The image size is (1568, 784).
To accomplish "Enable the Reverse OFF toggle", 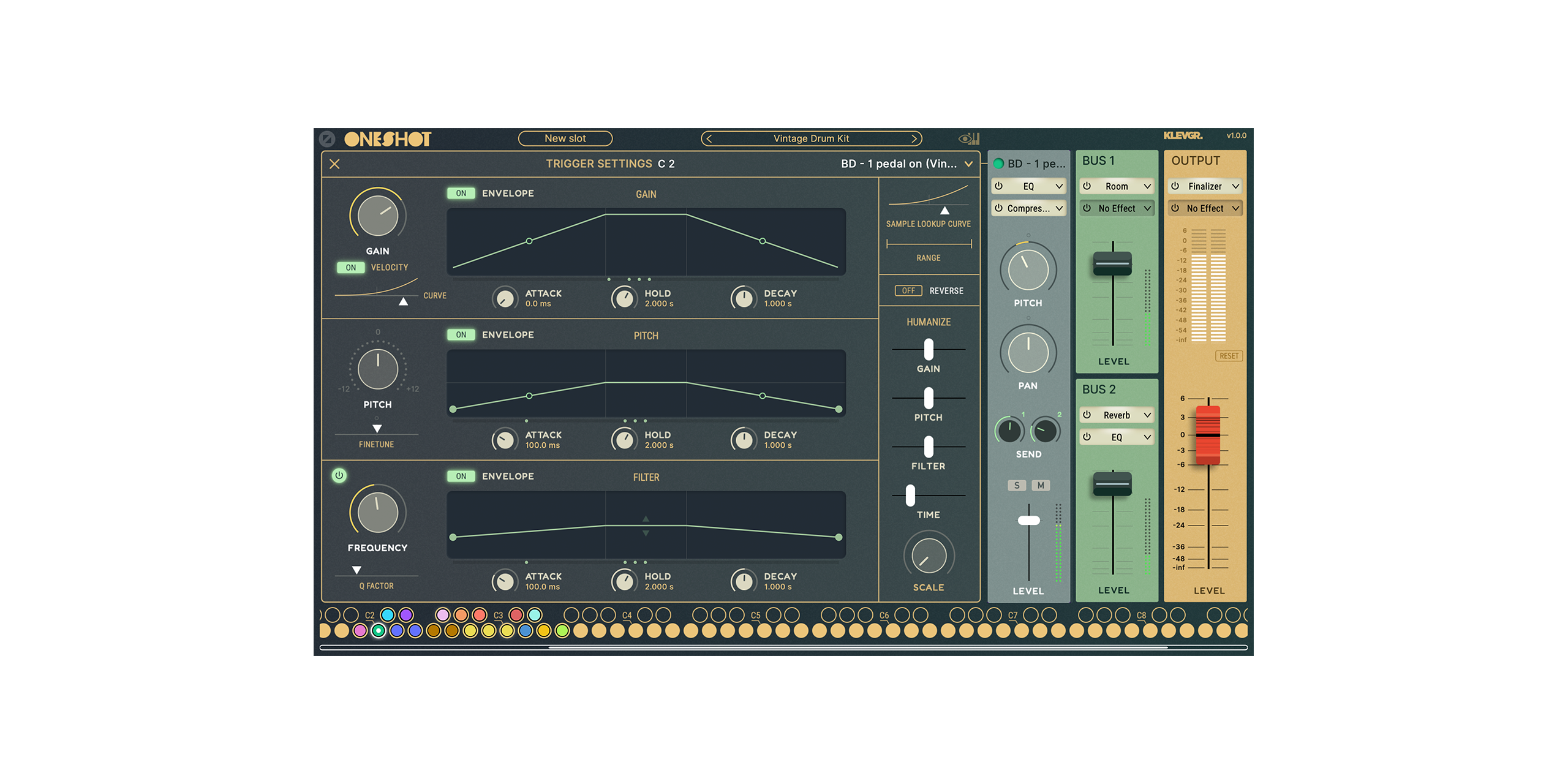I will pos(908,291).
